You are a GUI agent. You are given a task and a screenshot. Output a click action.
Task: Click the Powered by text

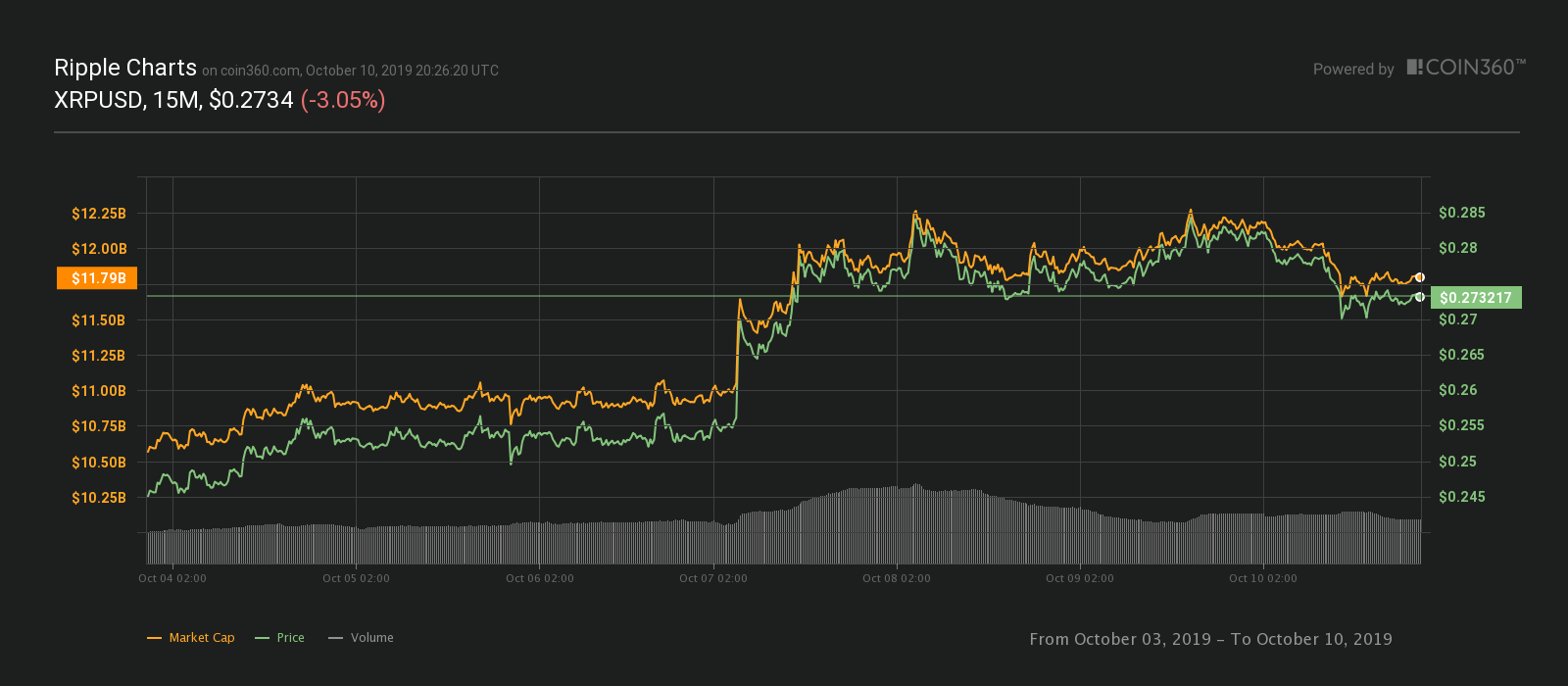click(1353, 70)
